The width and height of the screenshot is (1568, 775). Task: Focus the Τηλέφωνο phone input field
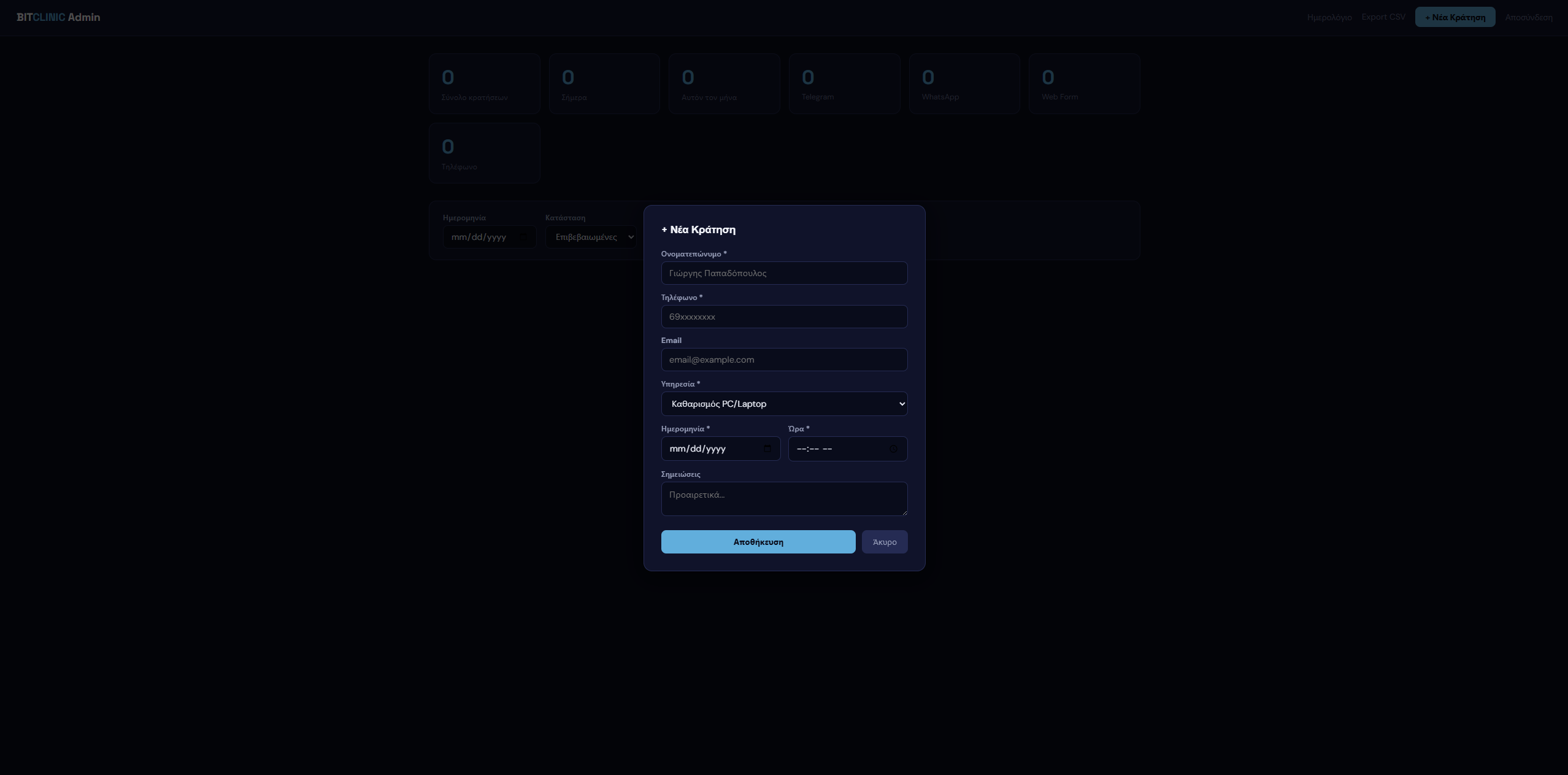coord(784,317)
